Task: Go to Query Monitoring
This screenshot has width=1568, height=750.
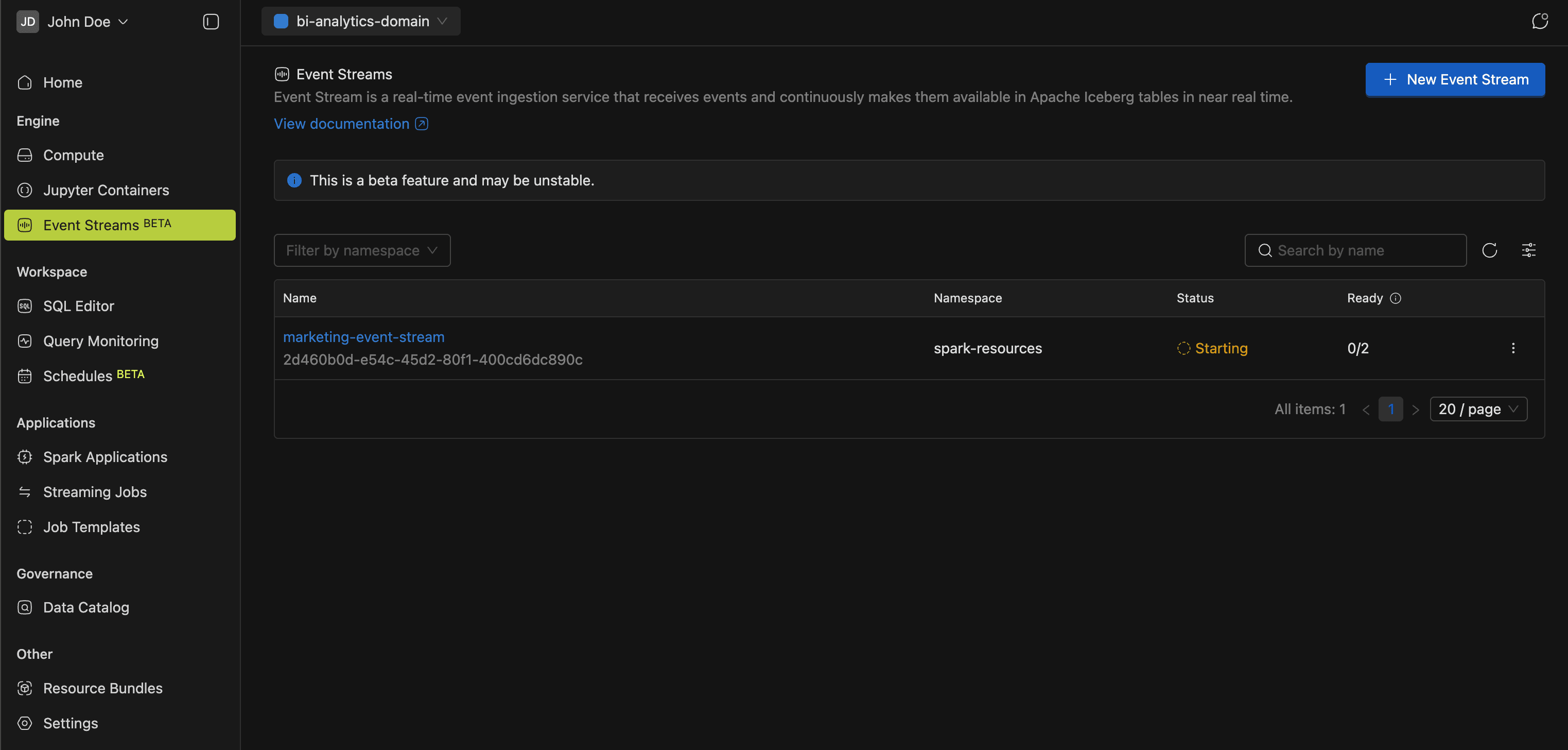Action: [100, 340]
